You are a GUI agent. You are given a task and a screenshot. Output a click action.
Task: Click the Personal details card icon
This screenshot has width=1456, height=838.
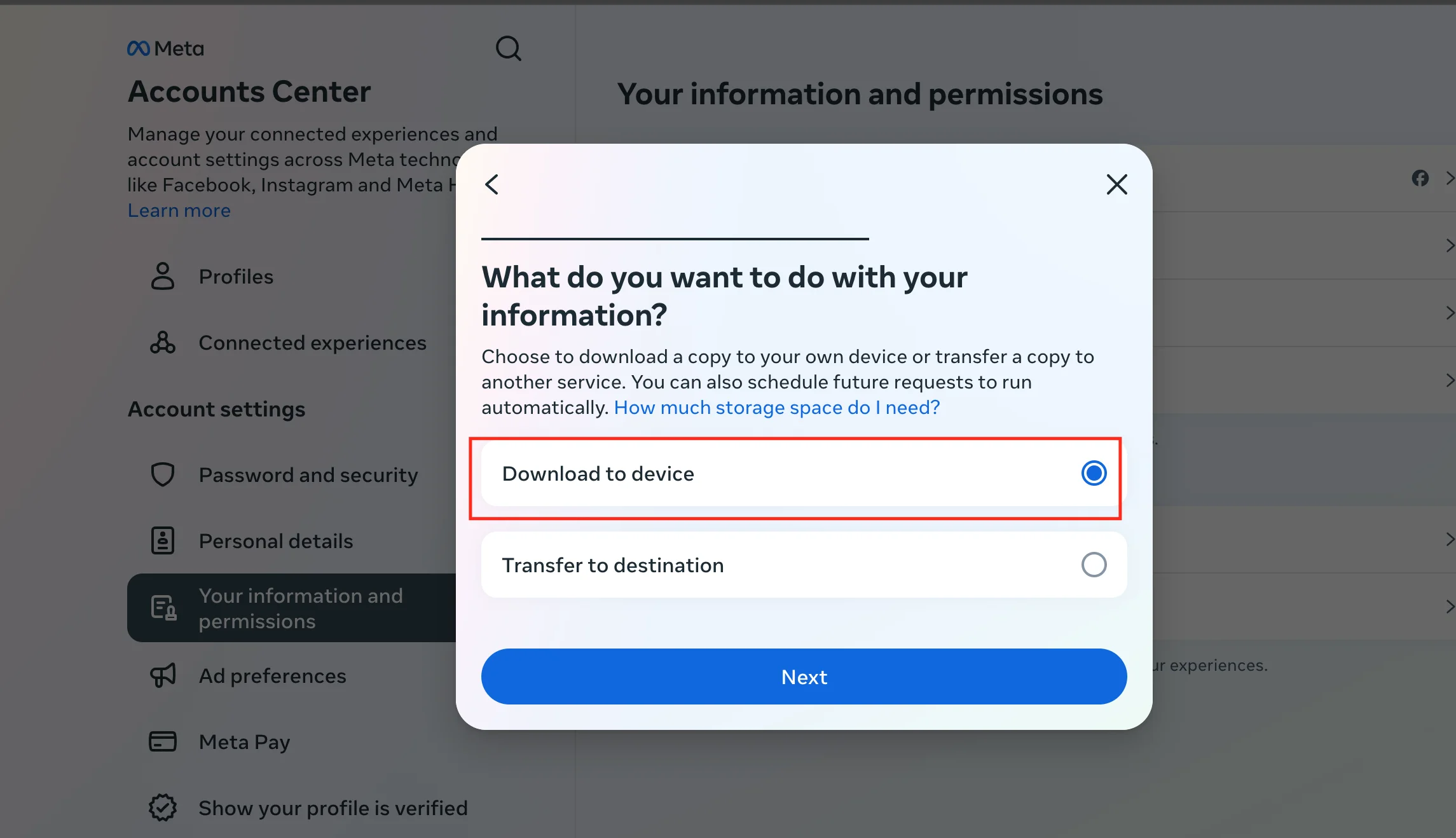163,540
